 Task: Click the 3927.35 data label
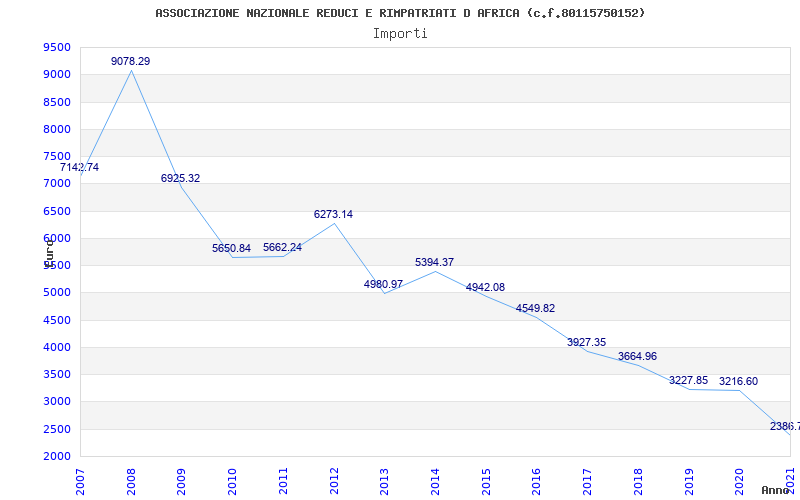(x=586, y=342)
